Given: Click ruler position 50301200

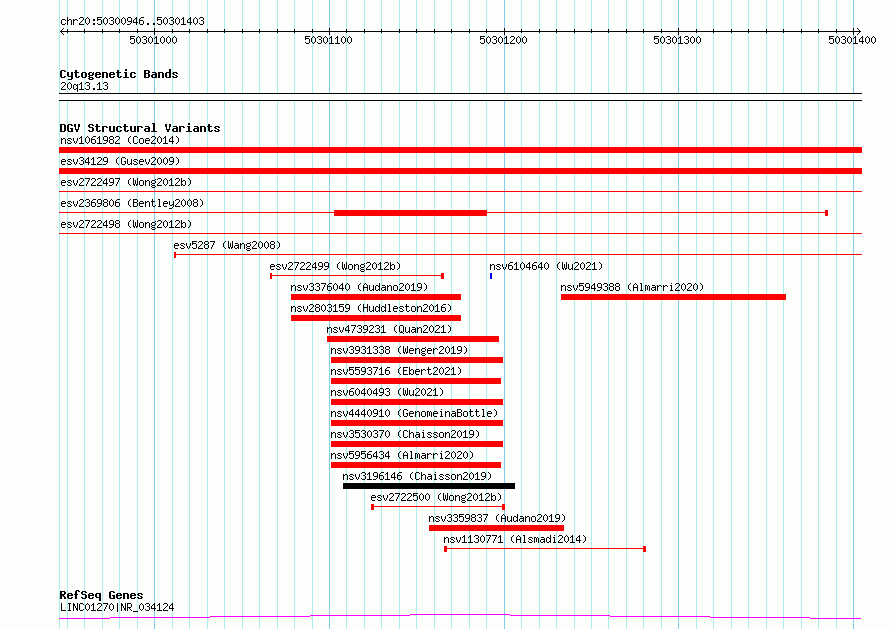Looking at the screenshot, I should pyautogui.click(x=503, y=40).
